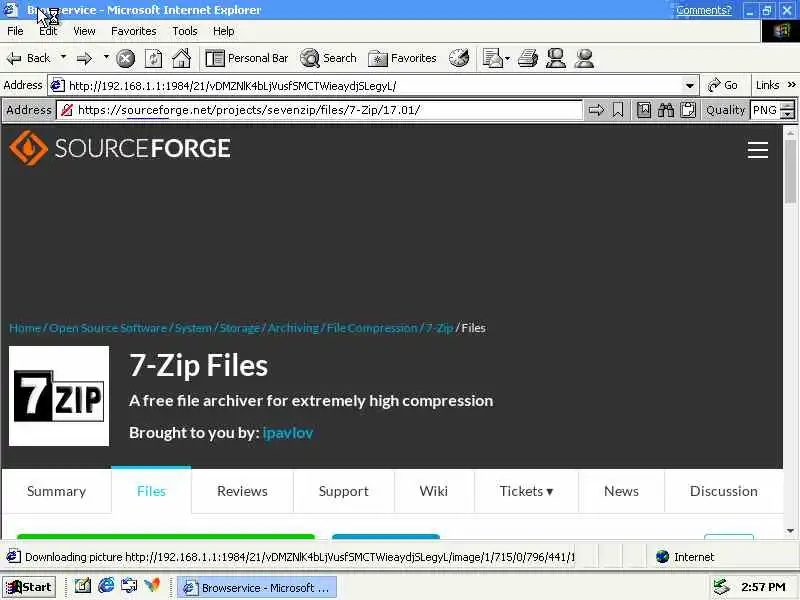
Task: Expand the Tickets tab dropdown
Action: coord(549,492)
